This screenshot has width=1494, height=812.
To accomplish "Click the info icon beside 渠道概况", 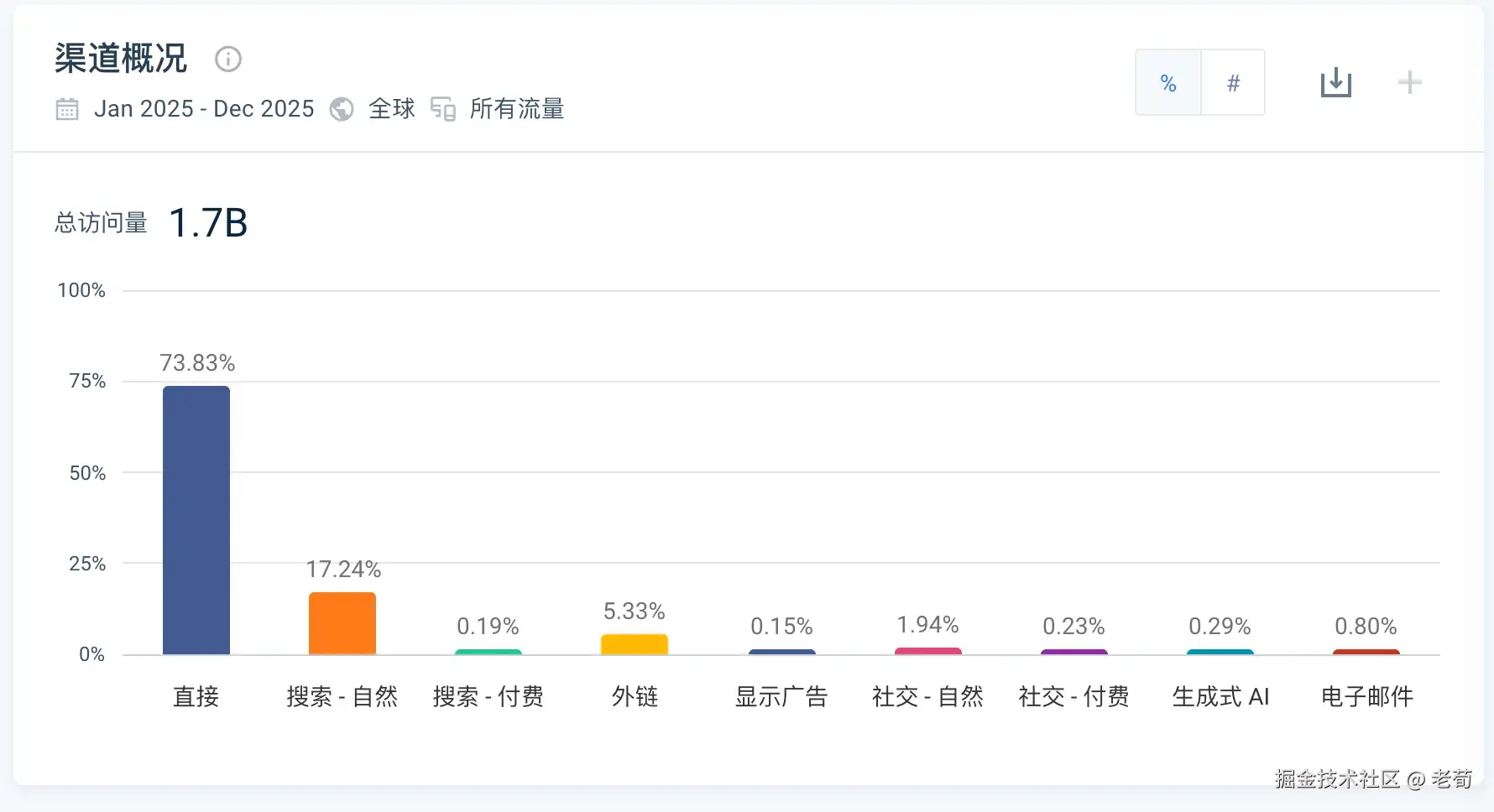I will pyautogui.click(x=228, y=59).
